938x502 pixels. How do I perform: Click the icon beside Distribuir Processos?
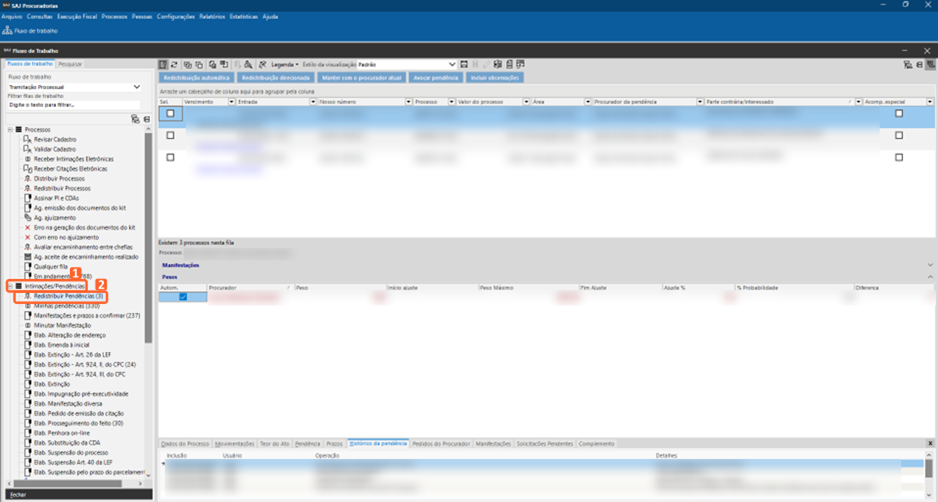[x=27, y=179]
